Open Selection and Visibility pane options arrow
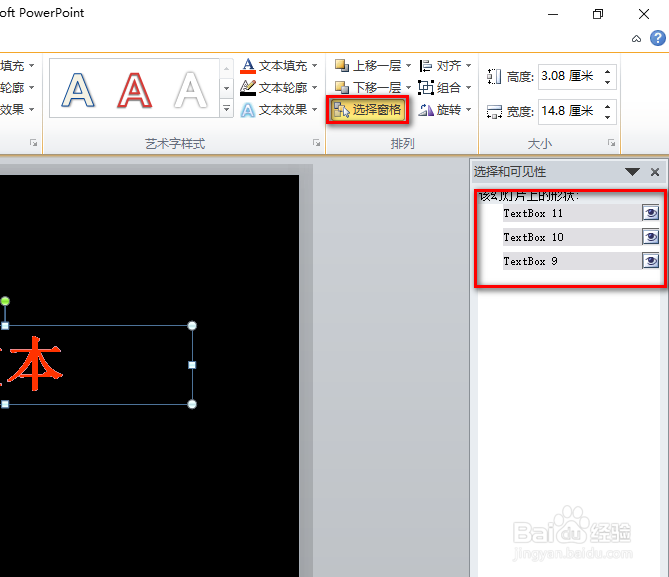 (x=632, y=172)
